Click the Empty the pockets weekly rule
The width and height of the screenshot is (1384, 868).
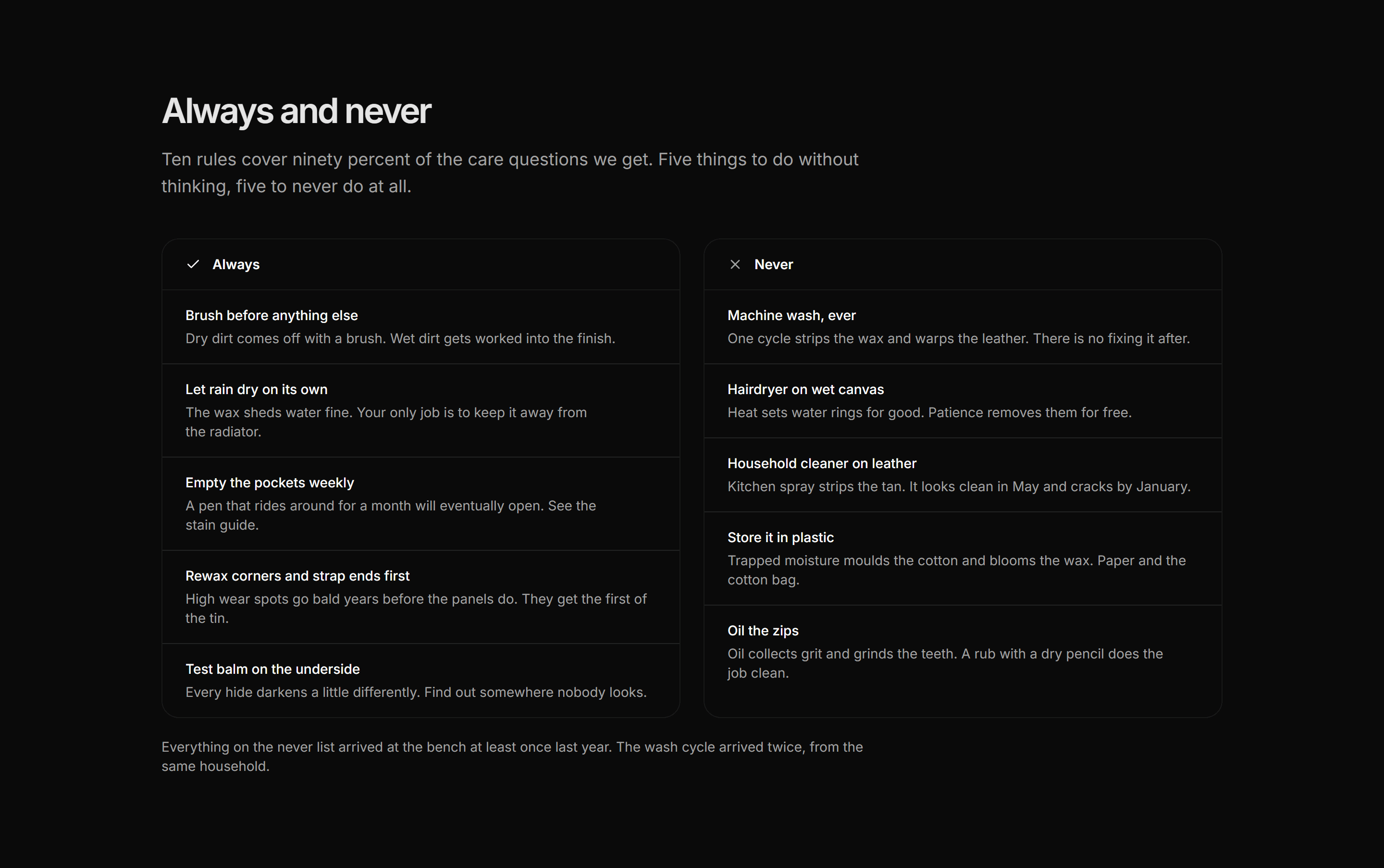(x=421, y=504)
